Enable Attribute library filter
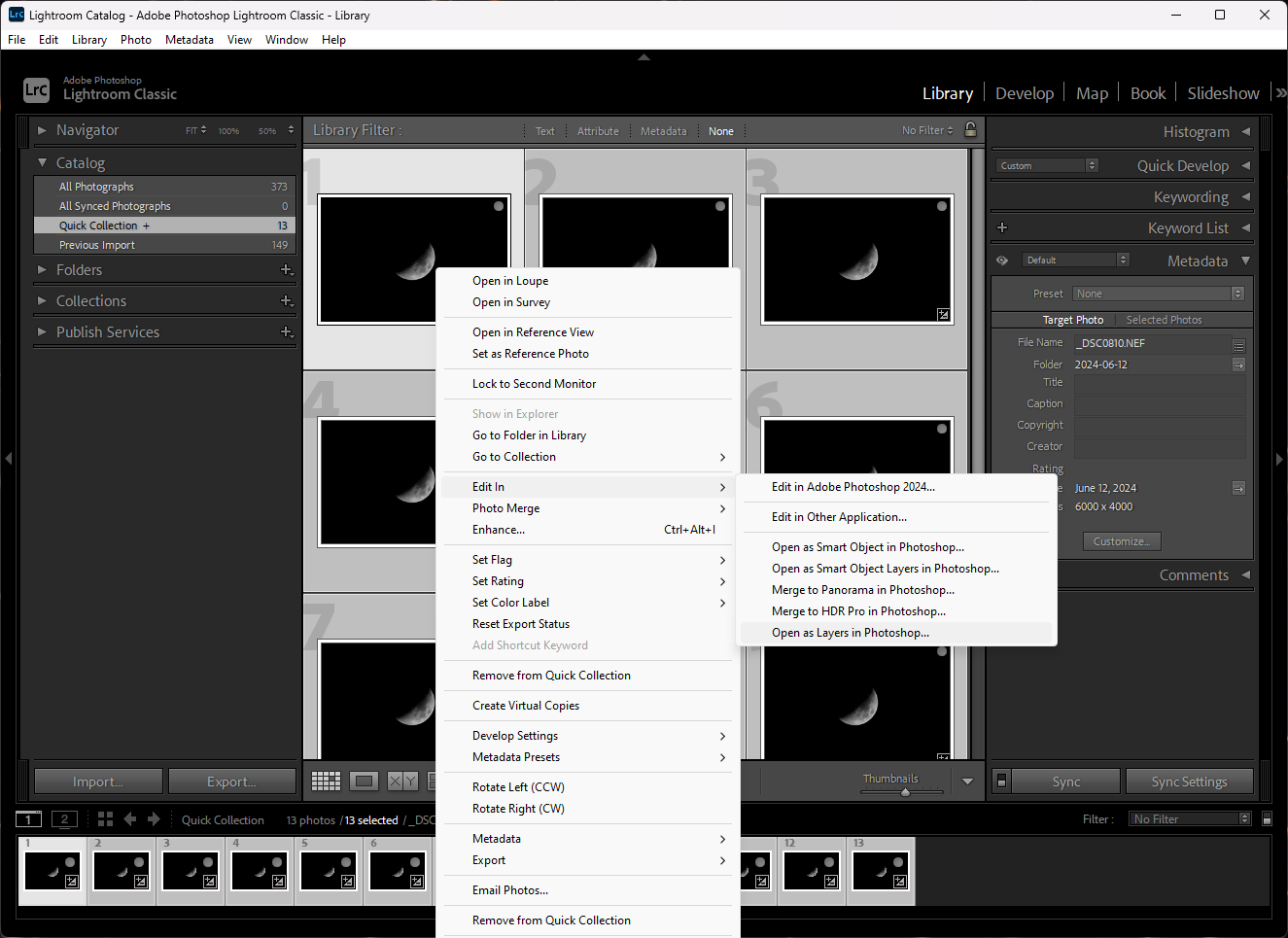This screenshot has height=938, width=1288. 598,131
